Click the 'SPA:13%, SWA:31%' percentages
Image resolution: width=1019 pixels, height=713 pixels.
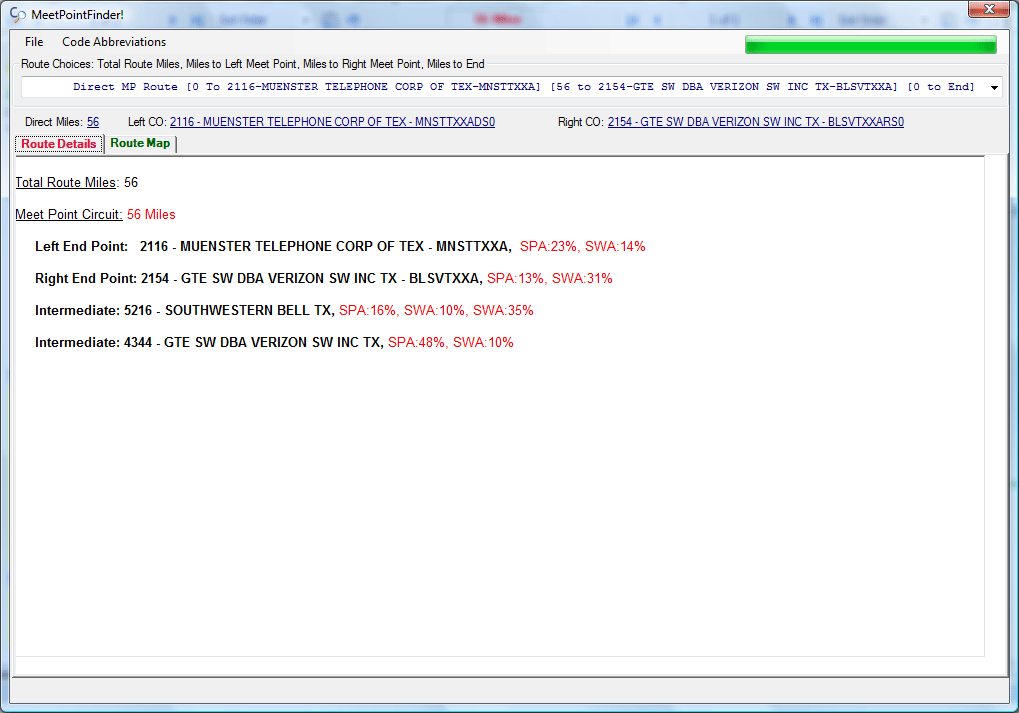point(550,278)
